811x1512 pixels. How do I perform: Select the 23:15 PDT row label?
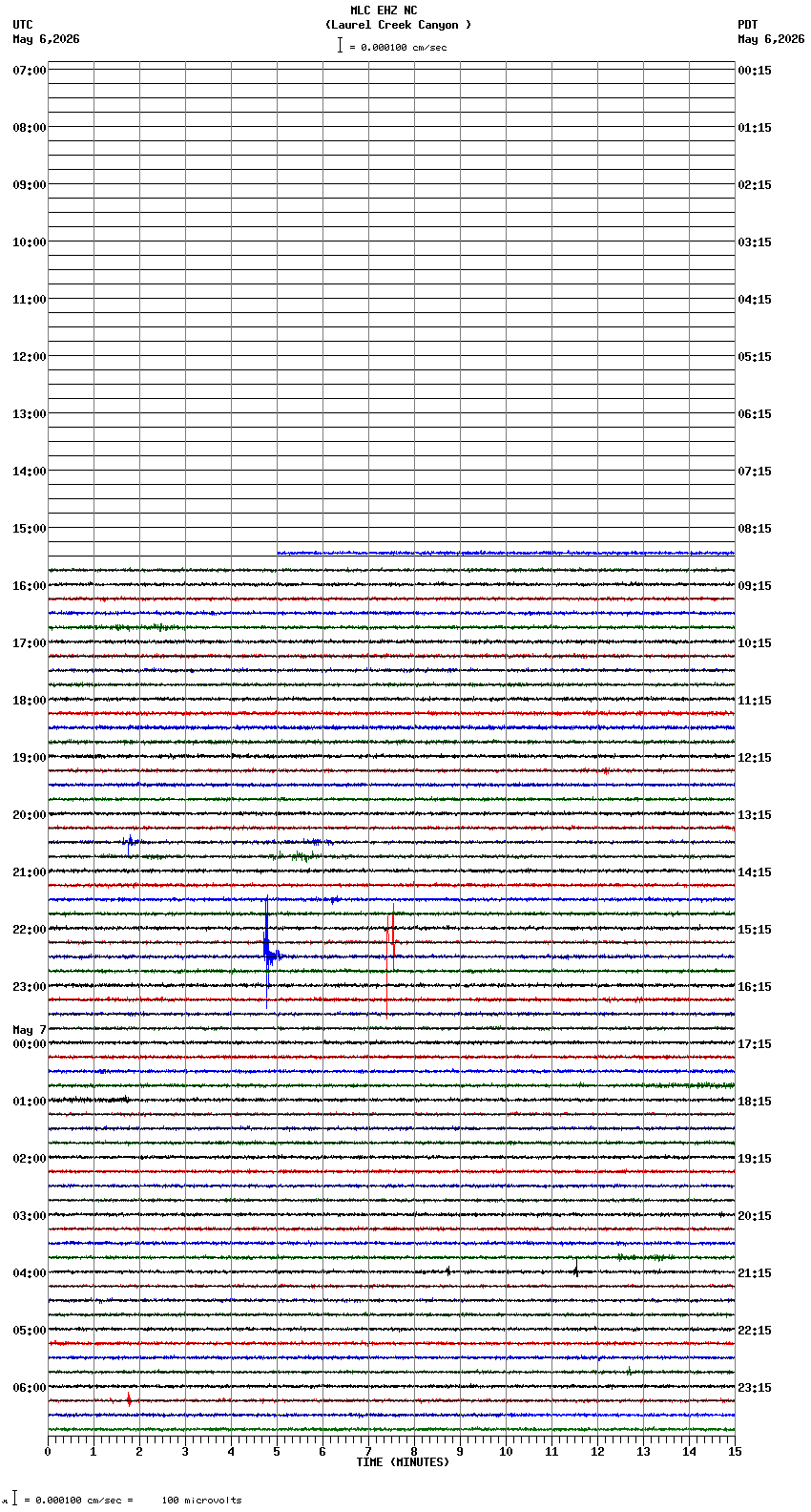(755, 1388)
